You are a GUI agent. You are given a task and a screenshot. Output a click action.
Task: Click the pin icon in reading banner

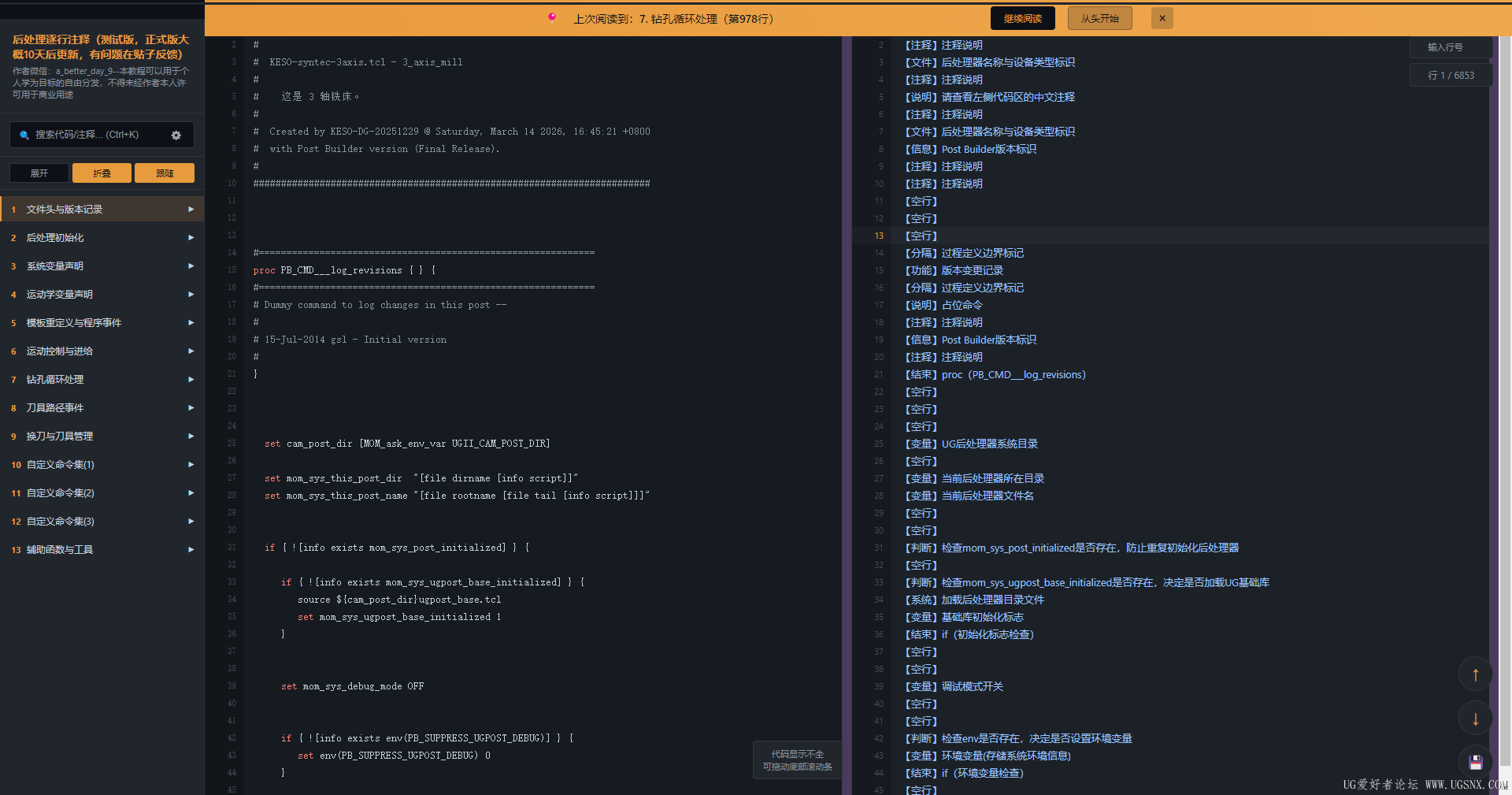point(552,18)
